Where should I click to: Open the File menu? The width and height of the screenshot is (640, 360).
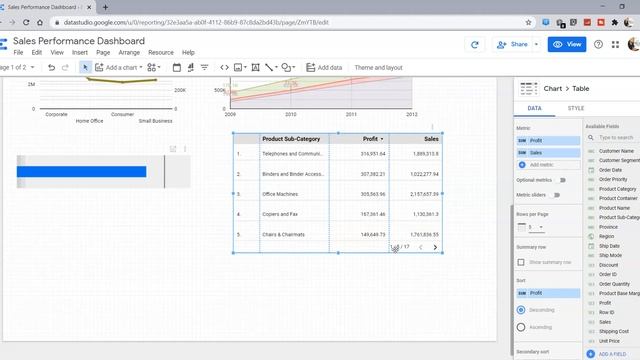[18, 53]
